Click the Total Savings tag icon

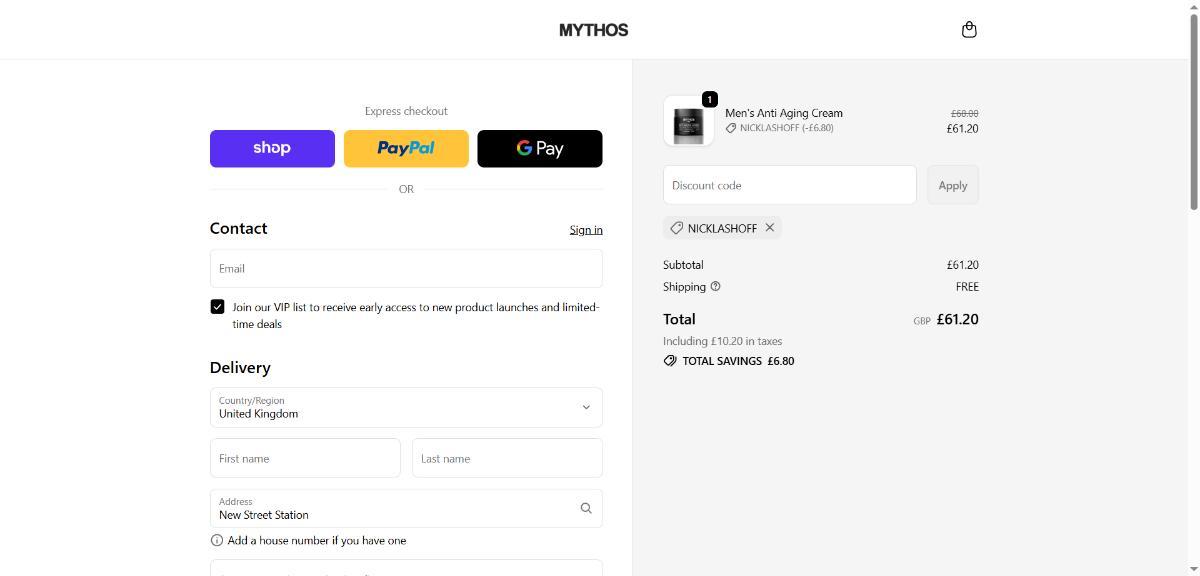[x=670, y=361]
